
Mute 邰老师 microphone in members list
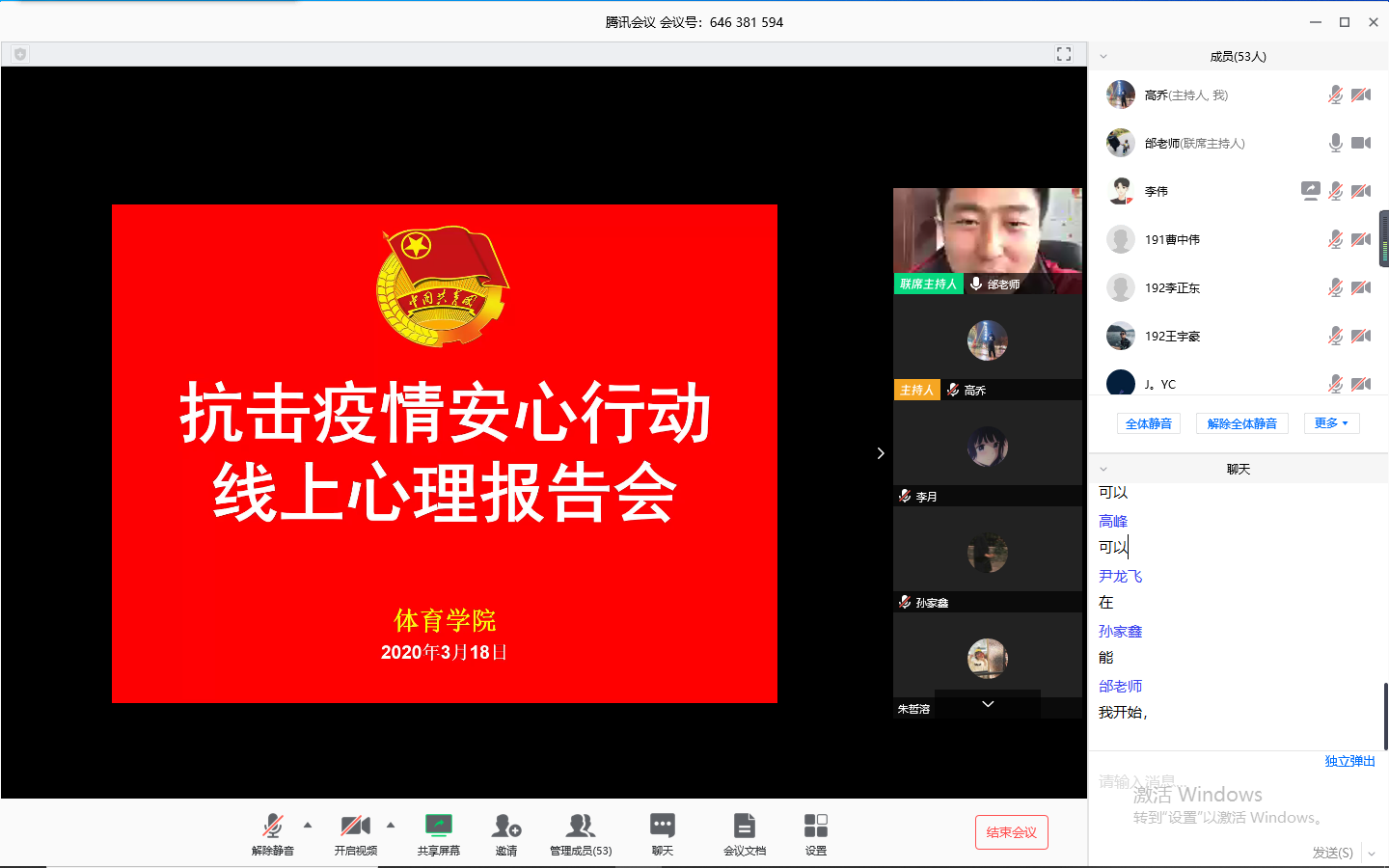[x=1335, y=143]
